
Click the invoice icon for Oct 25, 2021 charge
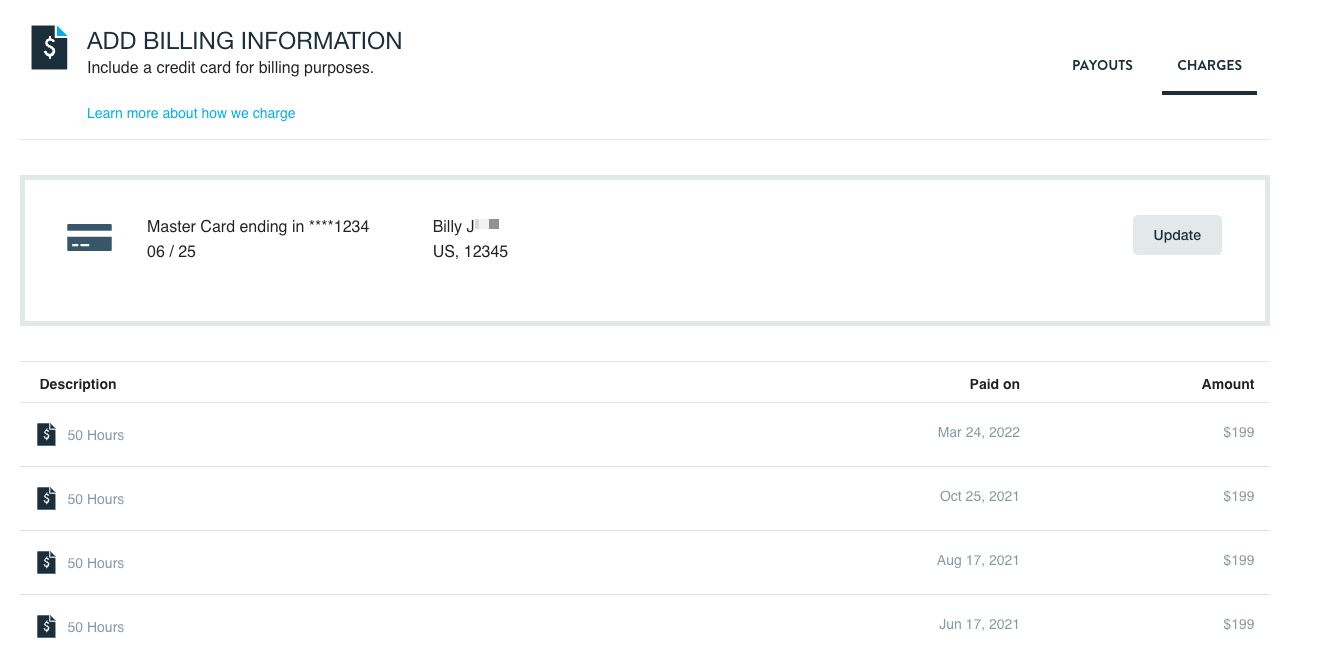coord(46,498)
